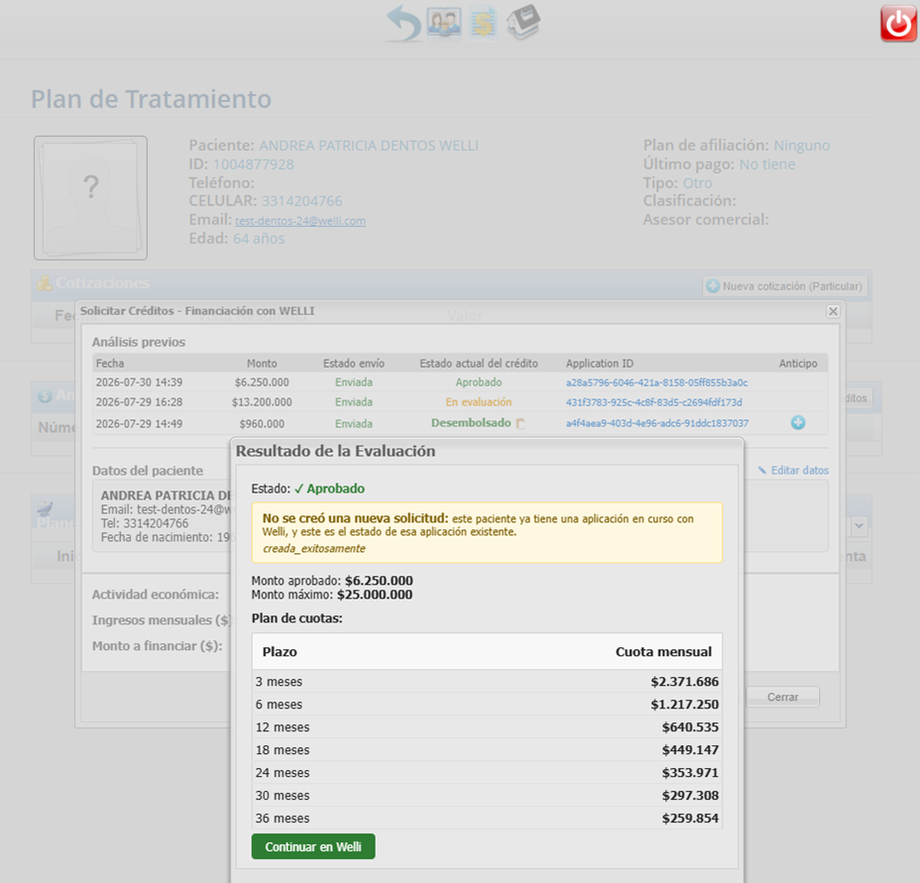Click copy icon next to Desembolsado
920x883 pixels.
click(520, 424)
